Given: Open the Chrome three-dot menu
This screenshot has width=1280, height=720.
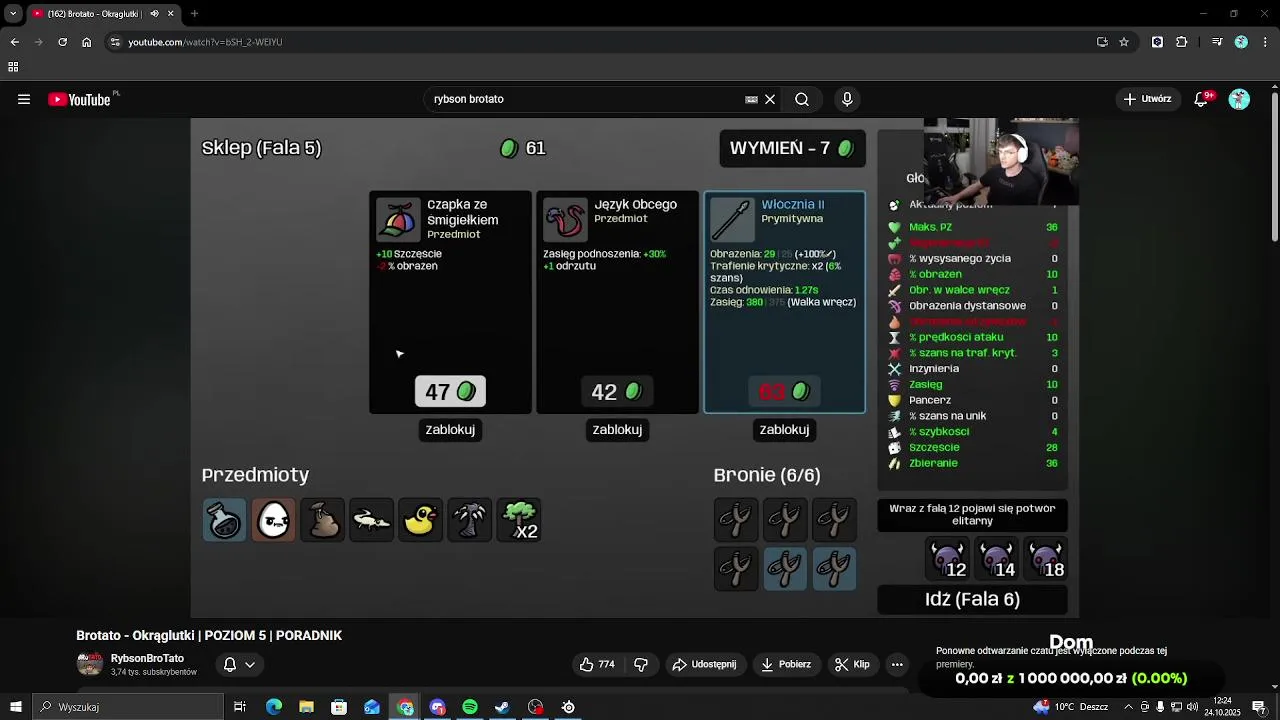Looking at the screenshot, I should (x=1265, y=42).
